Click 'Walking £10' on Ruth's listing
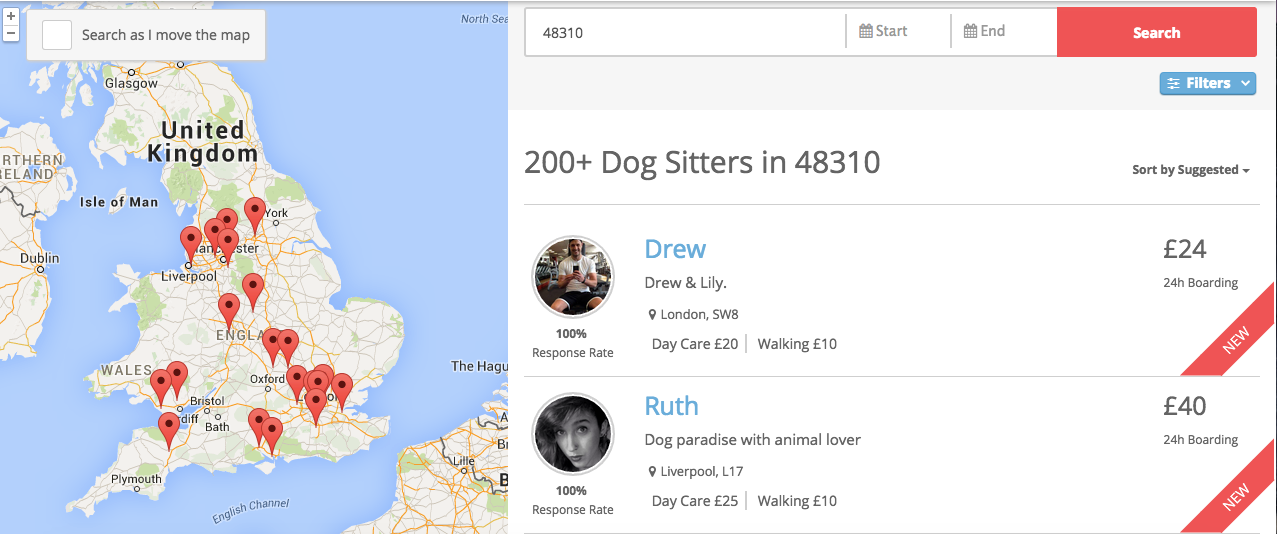1277x534 pixels. coord(797,501)
